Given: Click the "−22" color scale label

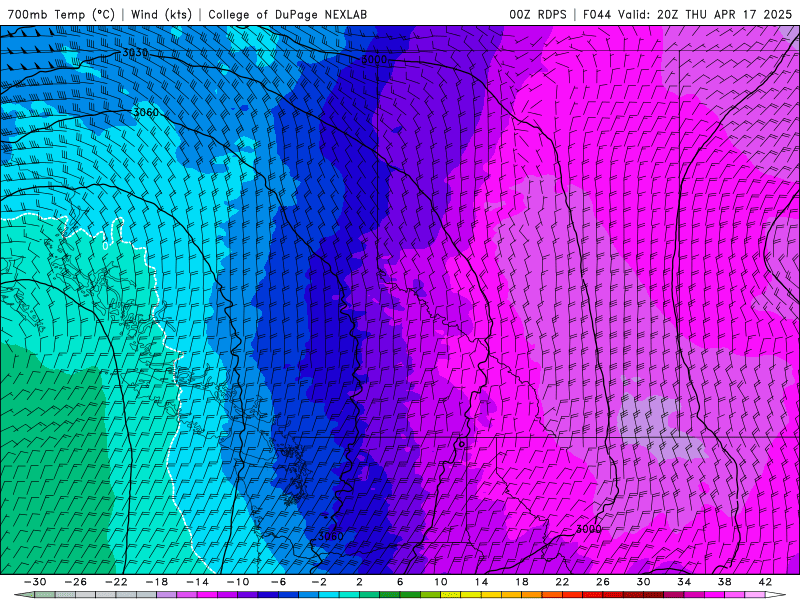Looking at the screenshot, I should 116,582.
